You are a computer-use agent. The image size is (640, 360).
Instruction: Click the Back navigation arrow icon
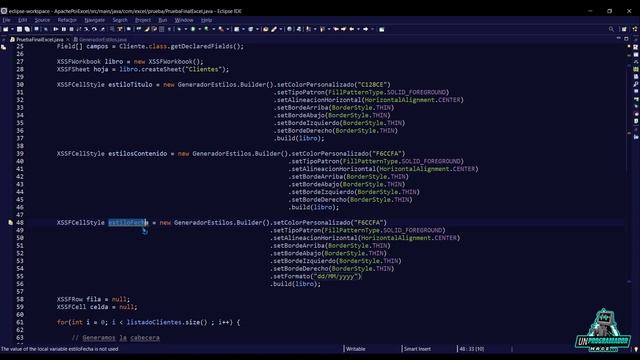pos(352,29)
